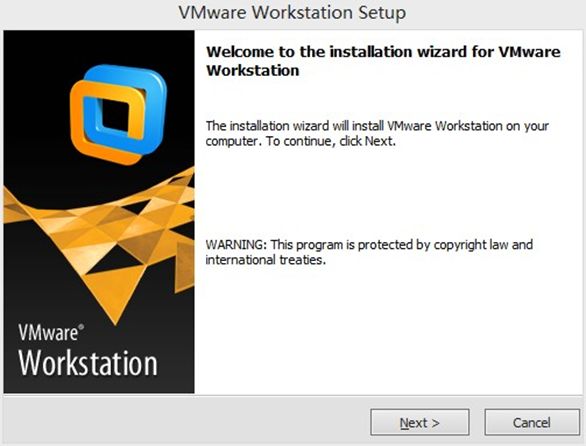The width and height of the screenshot is (586, 446).
Task: Click the 'international treaties' text line
Action: pos(266,259)
